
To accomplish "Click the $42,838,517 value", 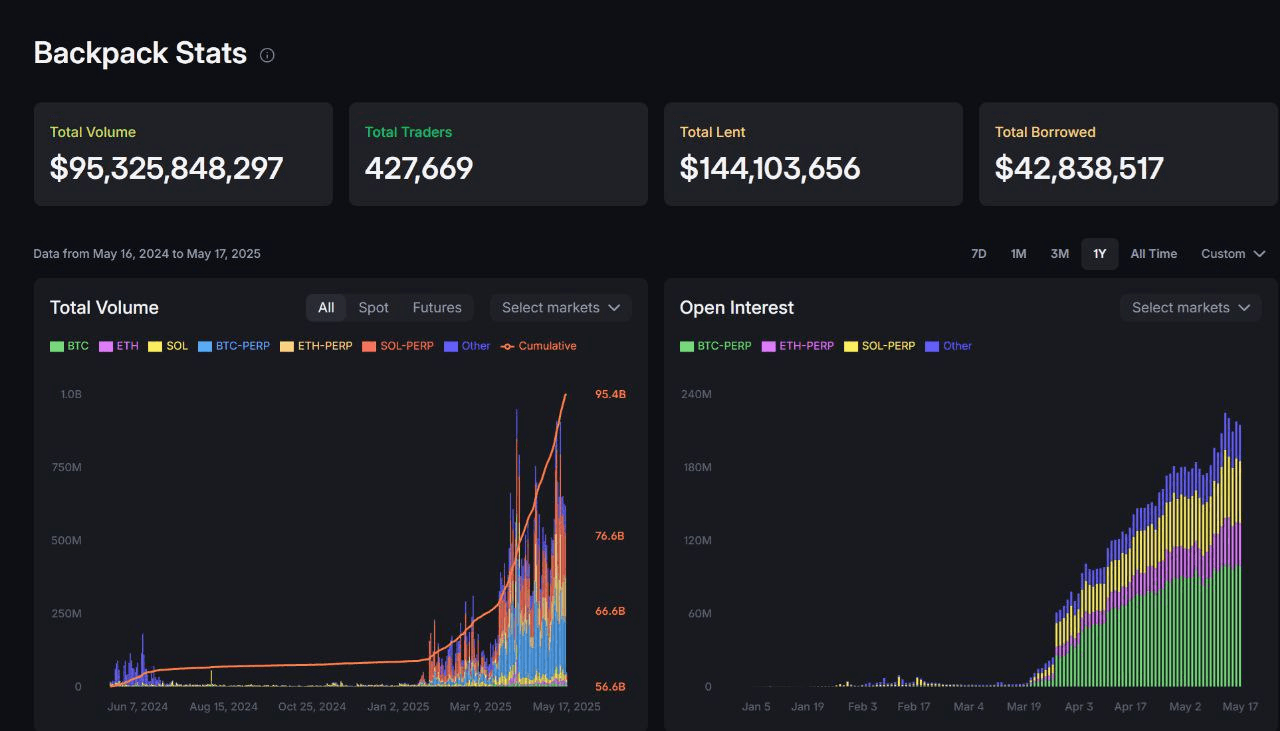I will coord(1079,168).
